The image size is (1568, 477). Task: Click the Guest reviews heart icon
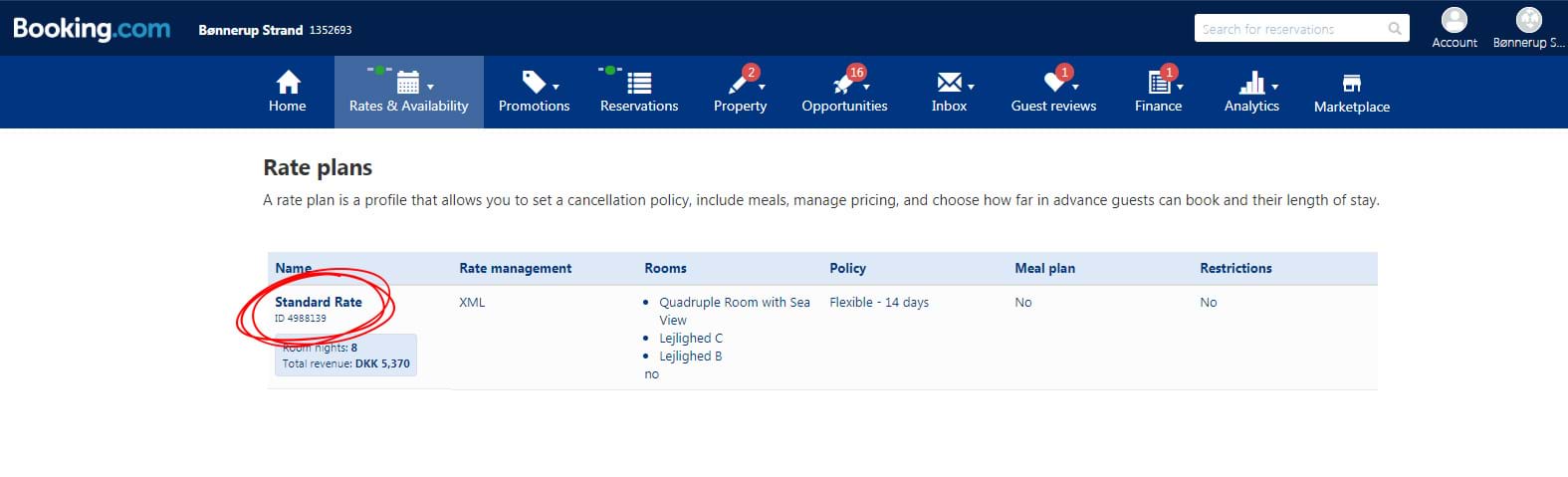(1053, 83)
